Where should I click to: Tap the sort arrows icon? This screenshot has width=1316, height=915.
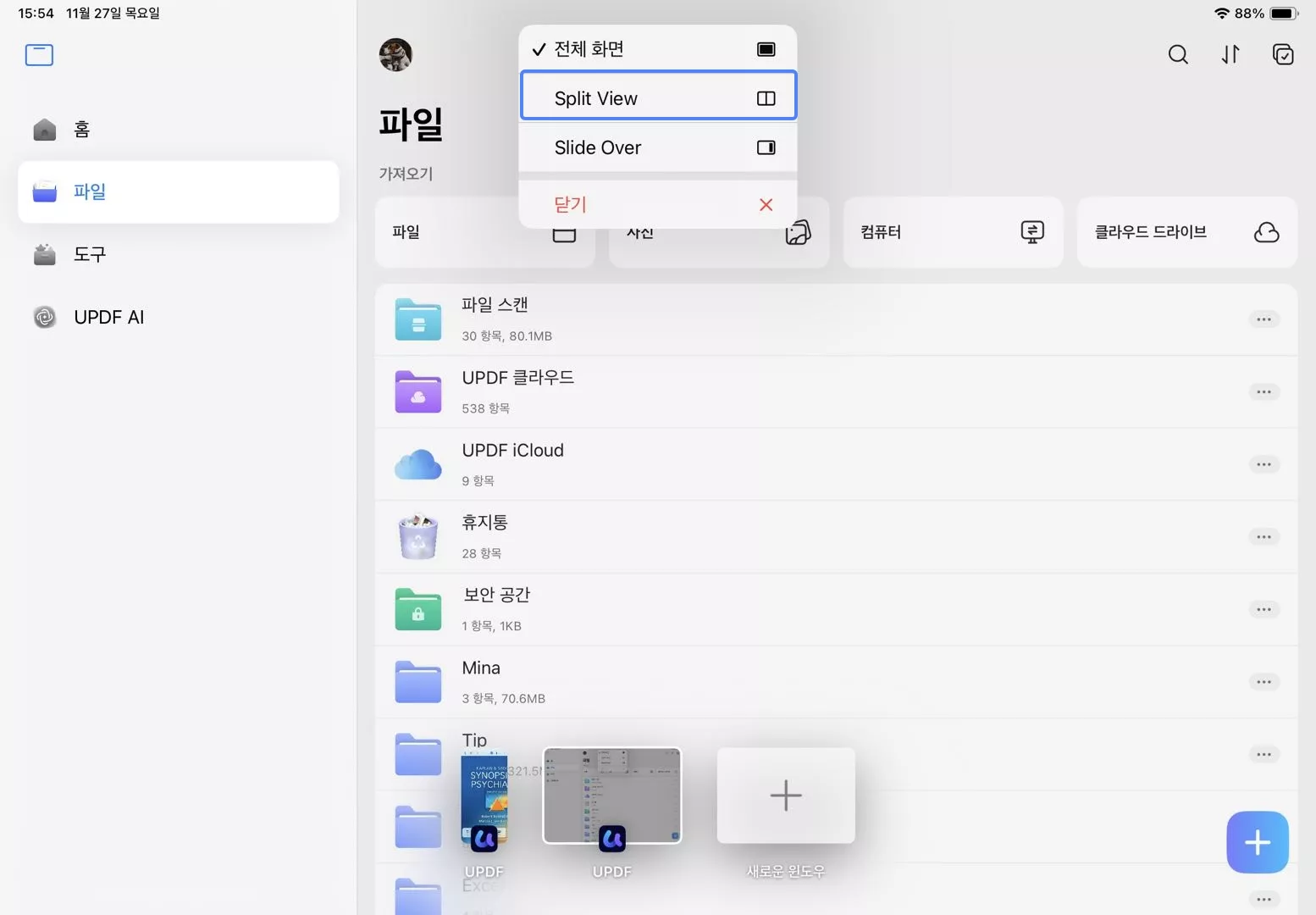(x=1230, y=54)
